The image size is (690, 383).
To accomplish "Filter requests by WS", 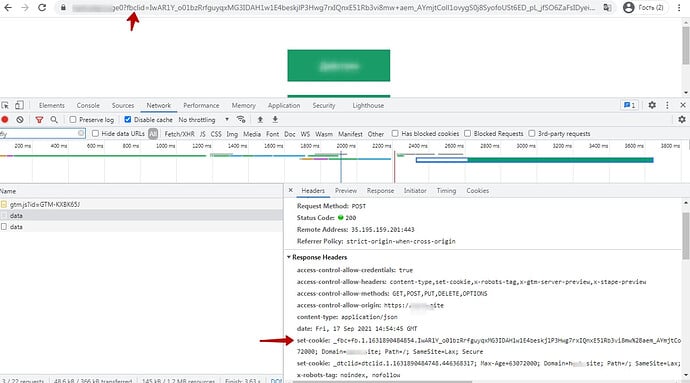I will (x=305, y=134).
